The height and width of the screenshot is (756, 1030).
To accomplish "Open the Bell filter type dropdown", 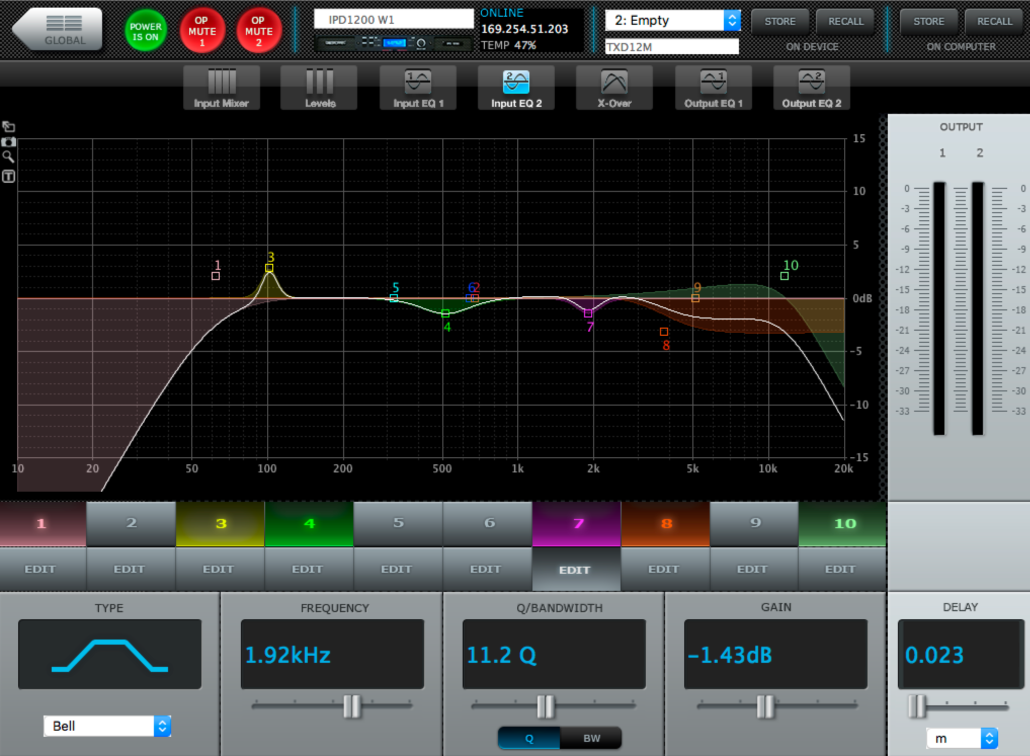I will click(x=107, y=726).
